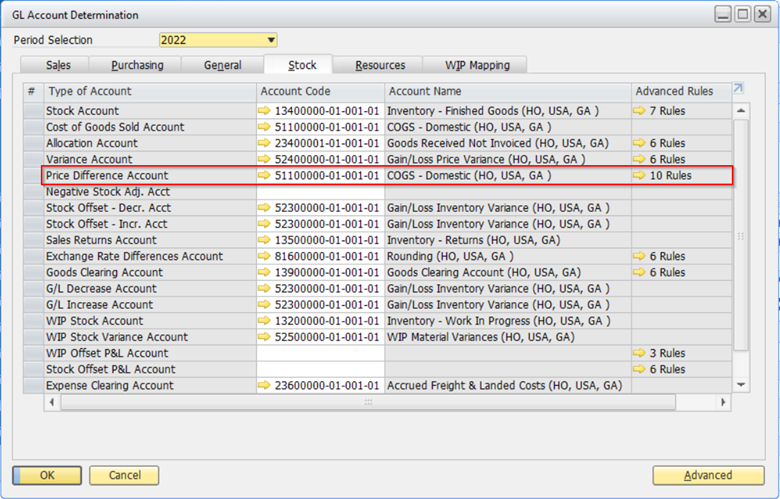Open the Resources tab
Viewport: 780px width, 499px height.
380,65
